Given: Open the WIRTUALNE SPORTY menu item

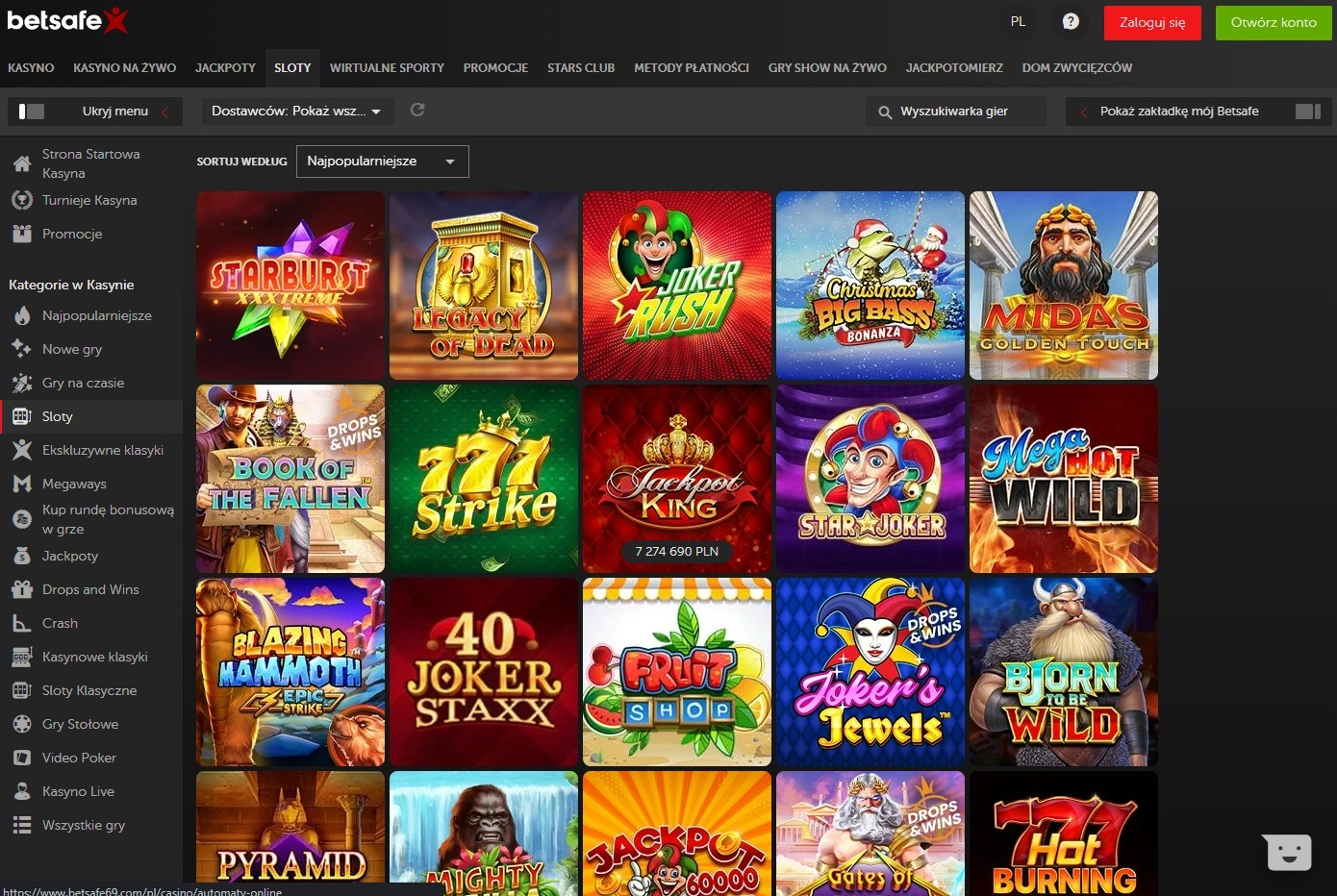Looking at the screenshot, I should click(387, 68).
